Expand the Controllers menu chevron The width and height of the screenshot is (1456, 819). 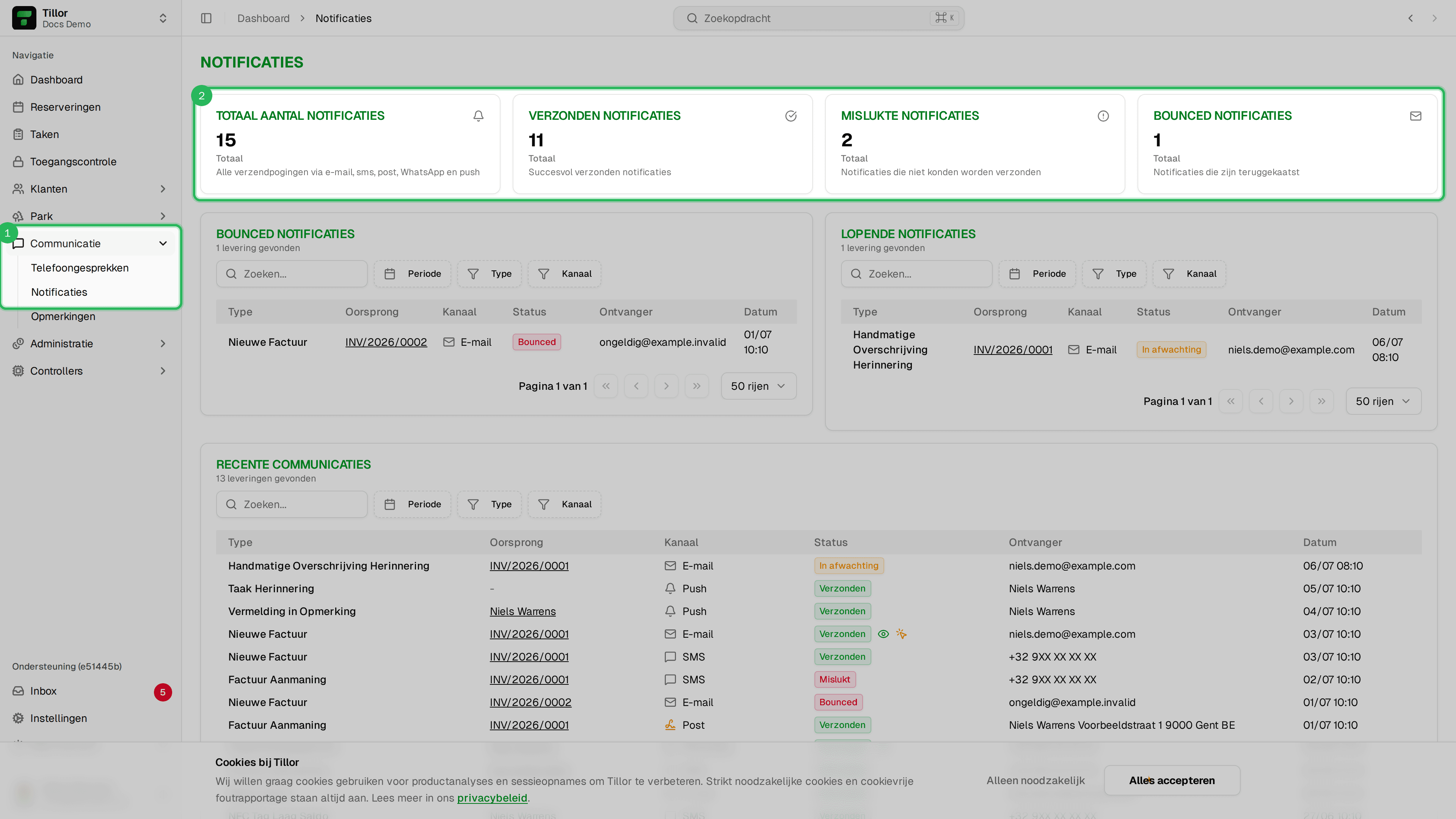[x=163, y=371]
